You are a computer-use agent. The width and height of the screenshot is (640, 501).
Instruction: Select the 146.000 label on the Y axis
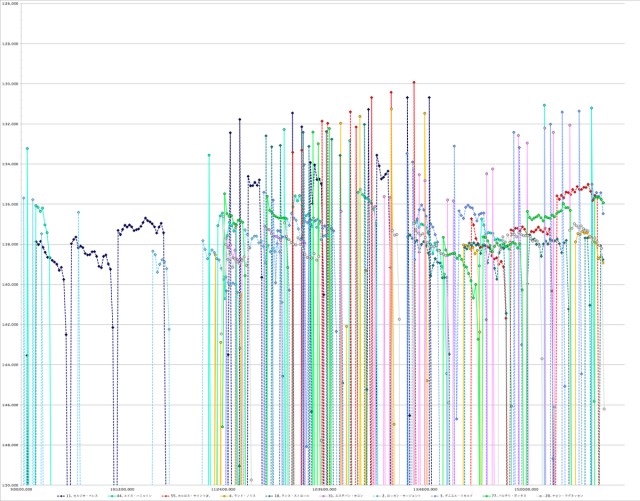coord(11,405)
